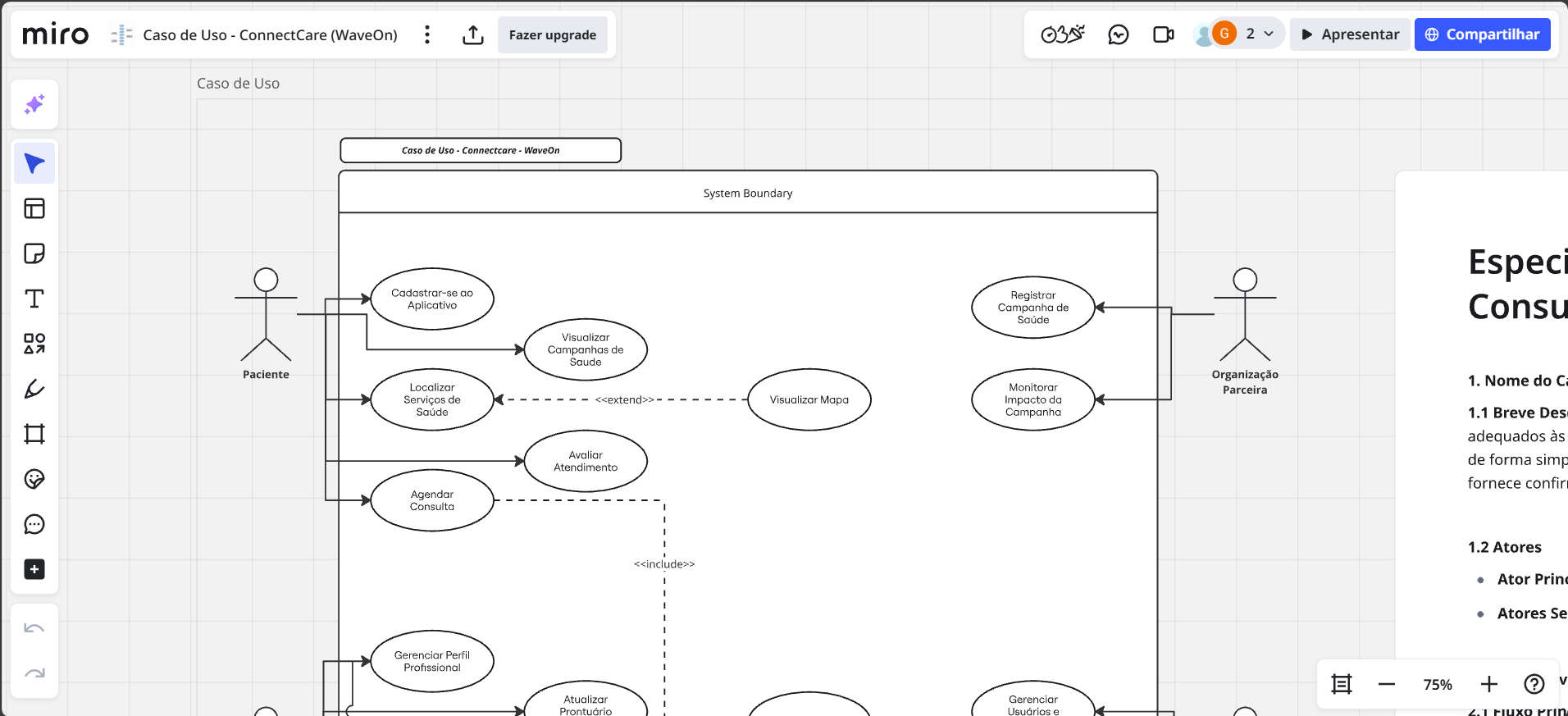
Task: Open the templates tool in sidebar
Action: (x=34, y=208)
